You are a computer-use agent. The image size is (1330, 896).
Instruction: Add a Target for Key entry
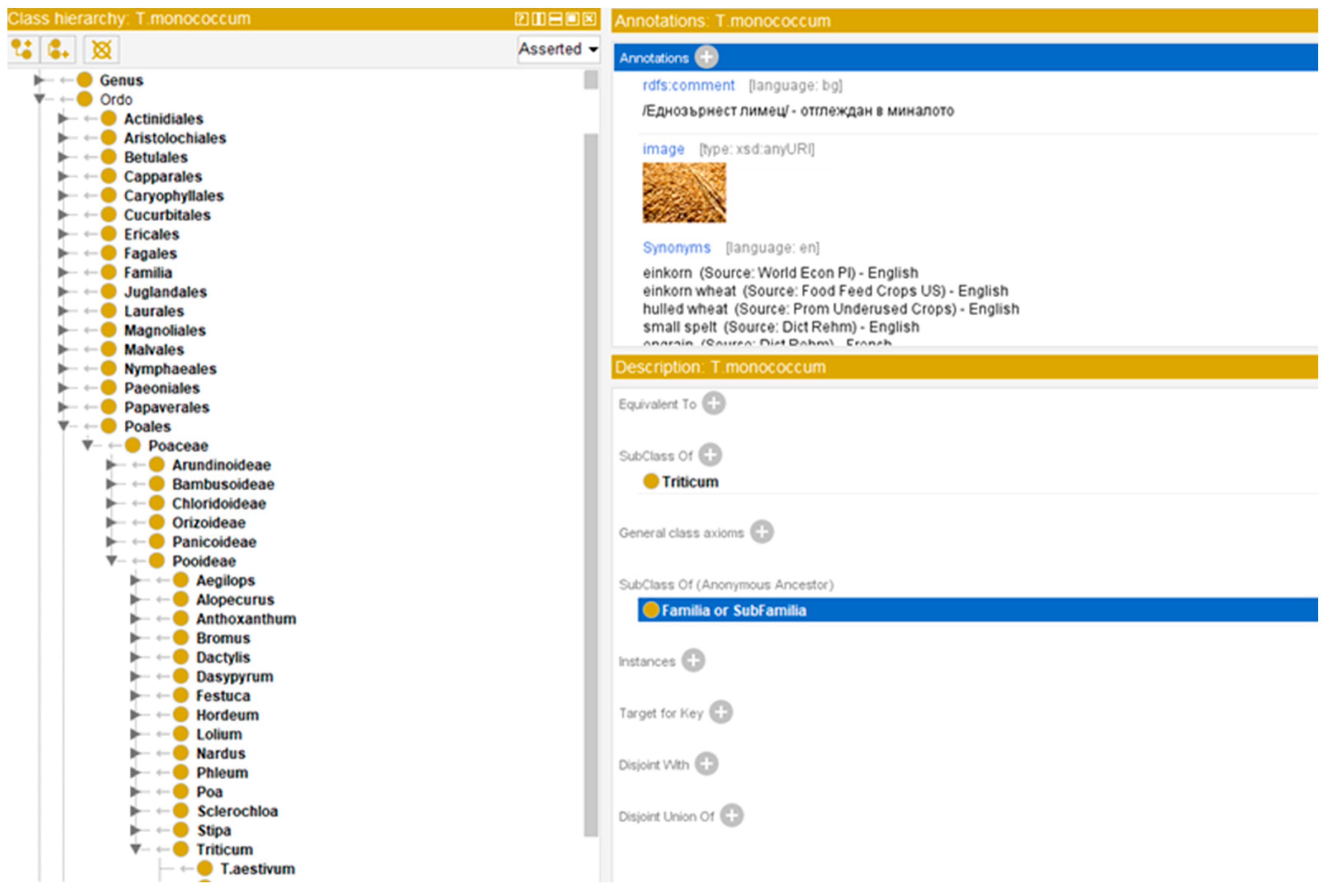tap(721, 712)
